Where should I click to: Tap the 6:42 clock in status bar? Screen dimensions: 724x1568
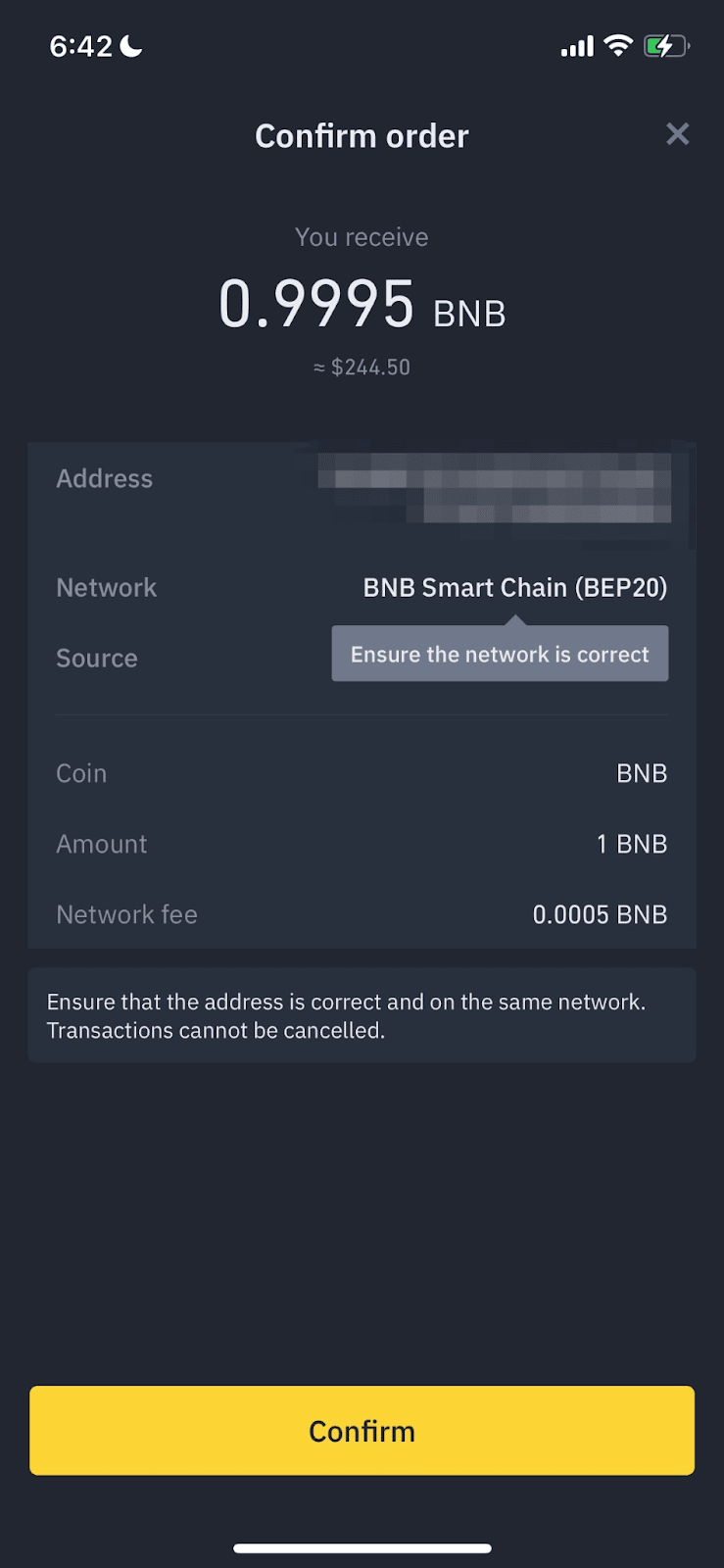coord(81,46)
